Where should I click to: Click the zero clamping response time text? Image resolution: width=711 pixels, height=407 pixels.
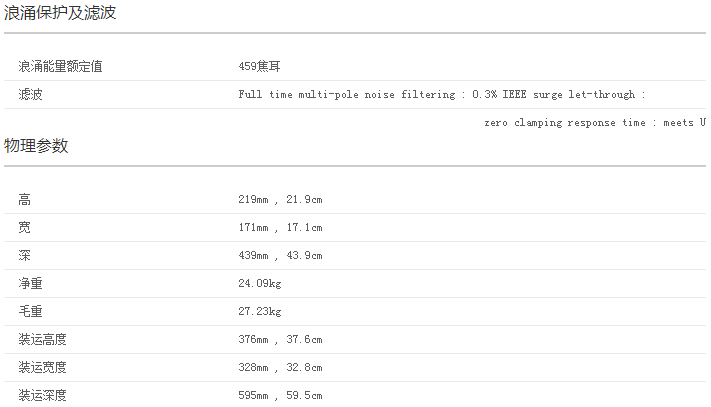click(565, 123)
